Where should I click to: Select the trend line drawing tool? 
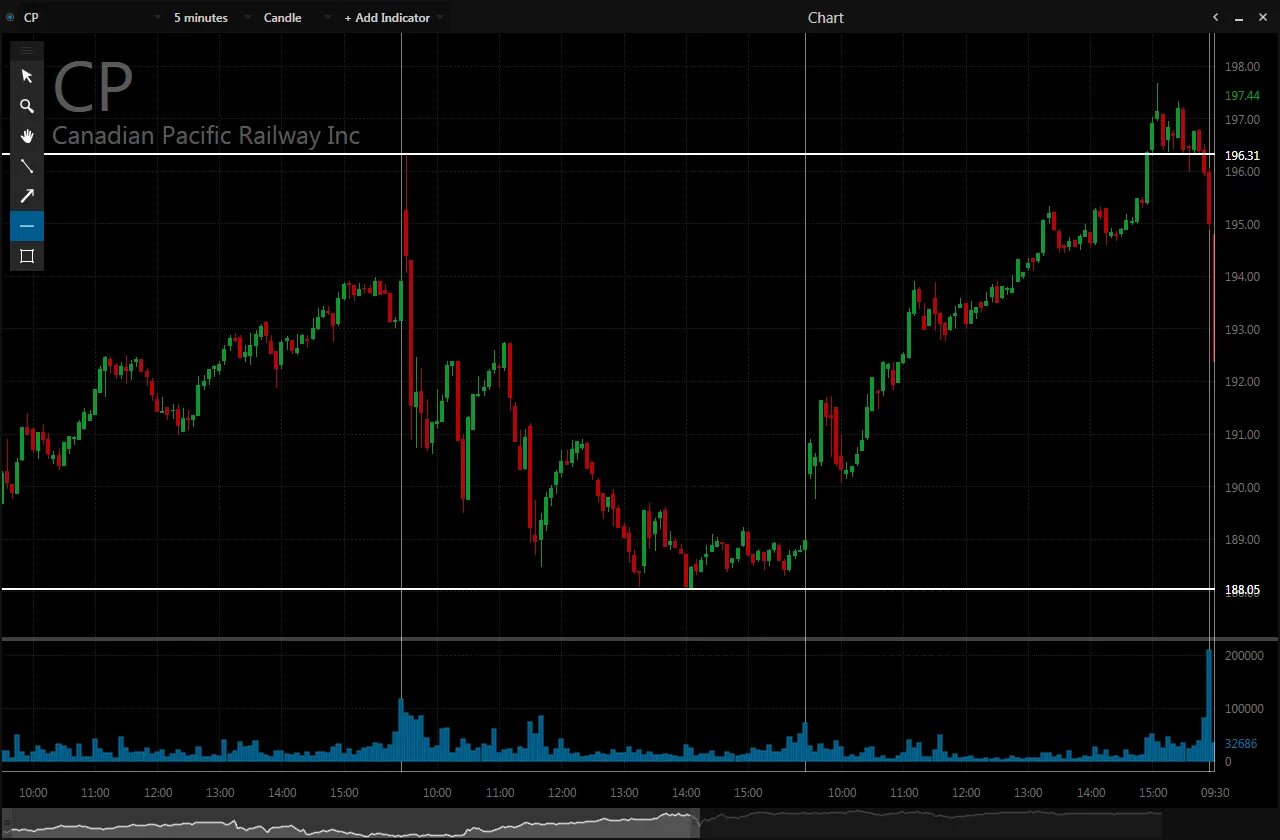point(27,166)
